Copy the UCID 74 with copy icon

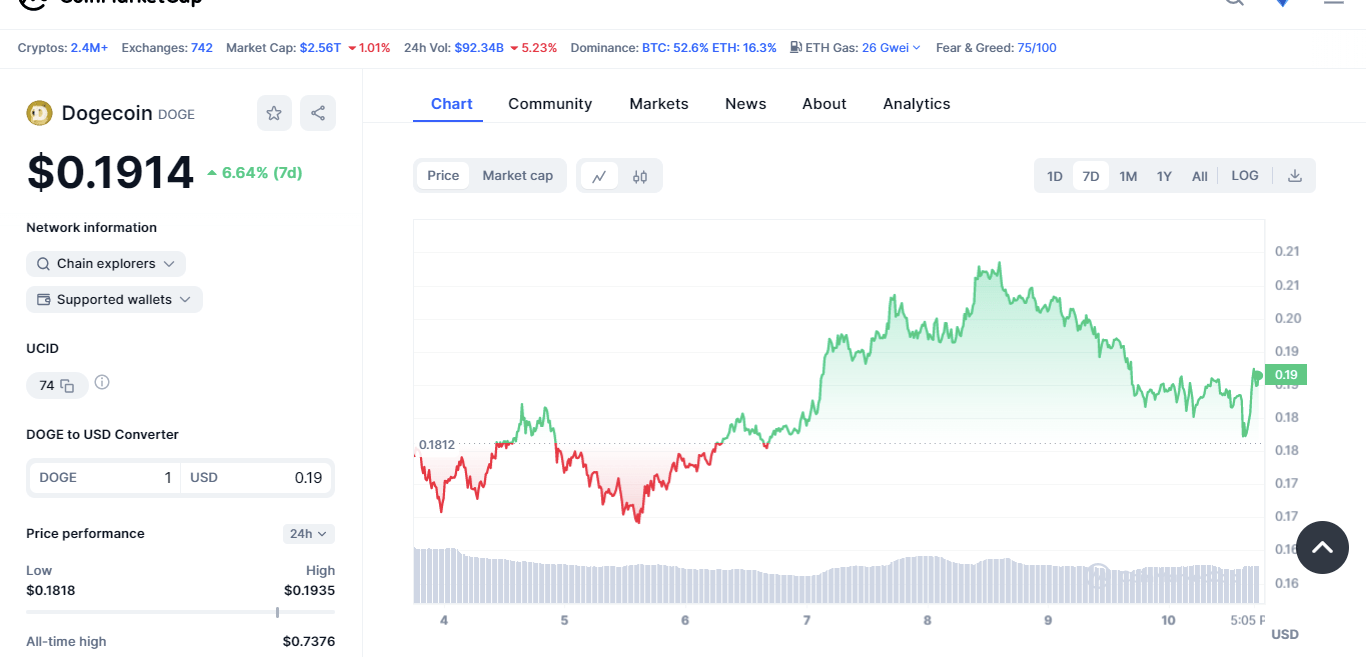click(67, 385)
